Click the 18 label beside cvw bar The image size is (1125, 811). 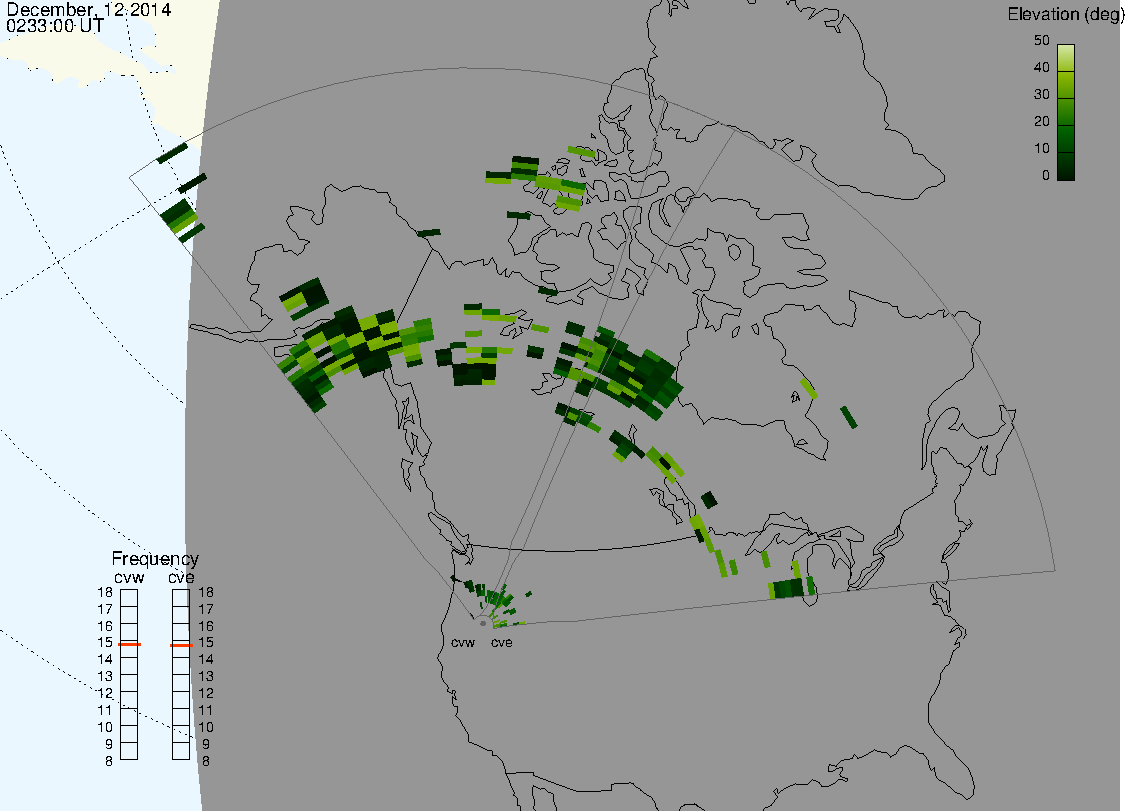click(105, 593)
